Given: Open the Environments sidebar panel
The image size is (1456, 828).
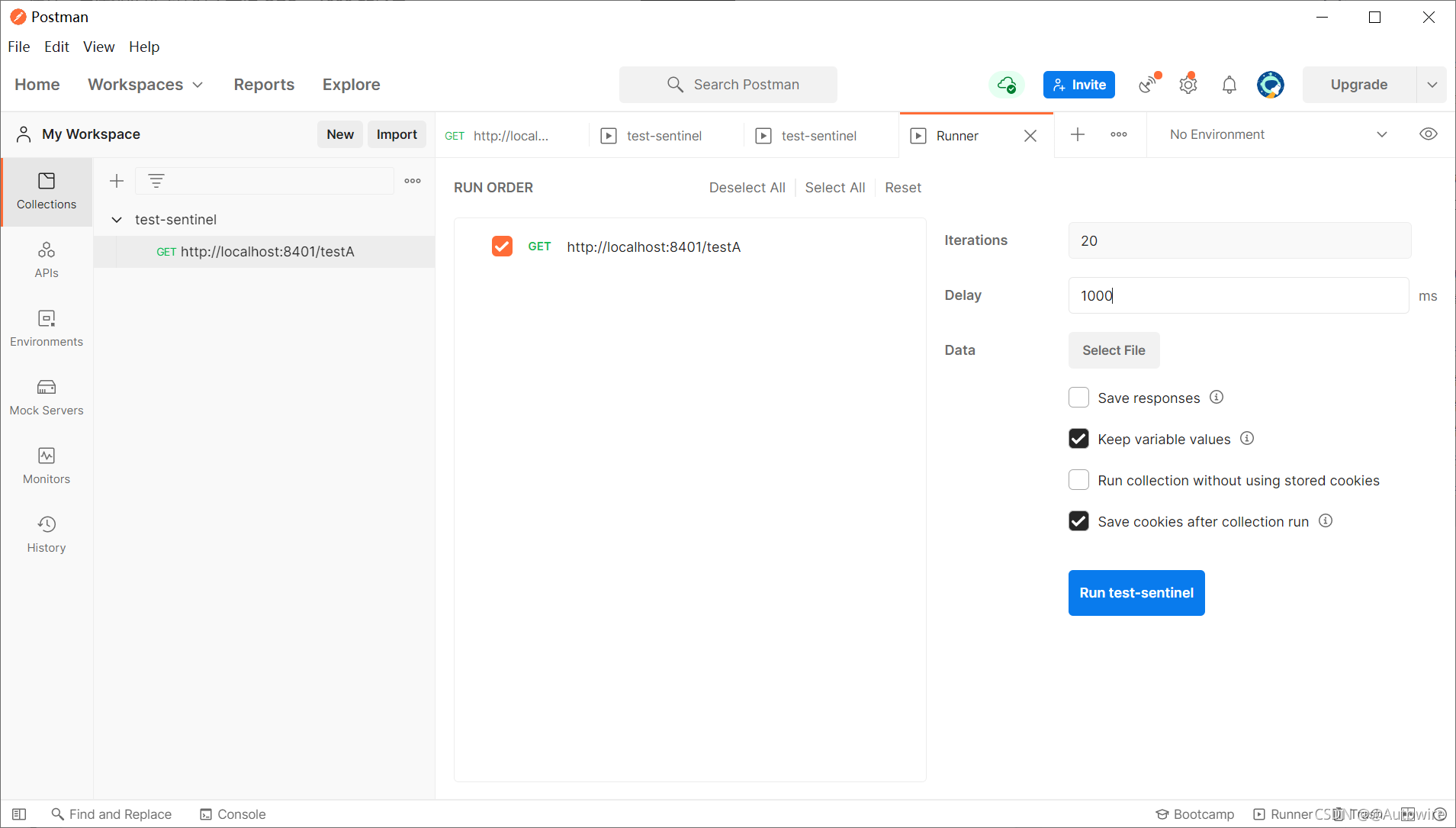Looking at the screenshot, I should pos(47,329).
